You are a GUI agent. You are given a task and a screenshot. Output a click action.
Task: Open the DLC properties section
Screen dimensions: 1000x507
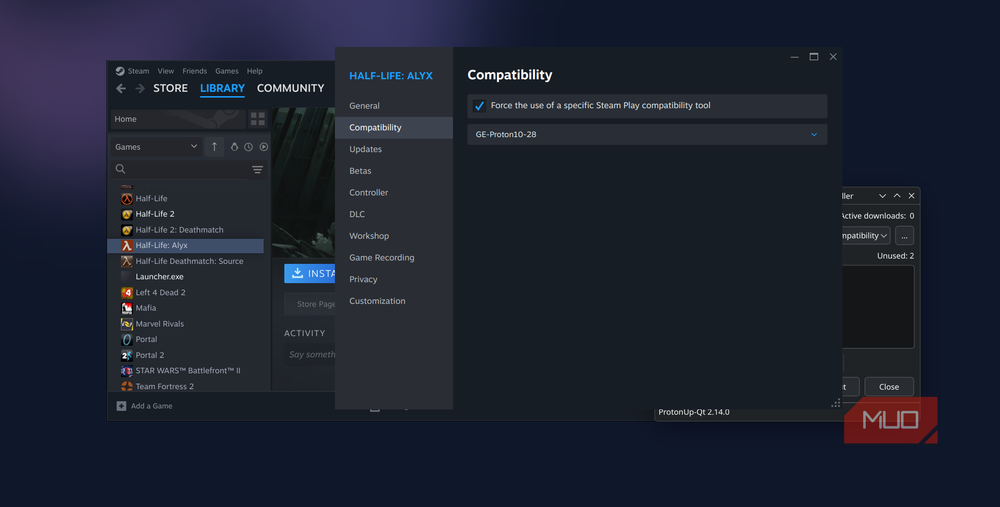(394, 214)
